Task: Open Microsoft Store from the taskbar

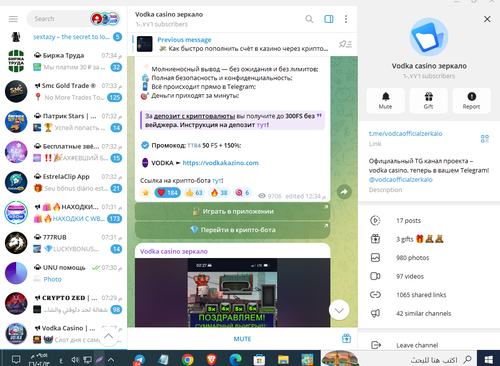Action: pos(259,359)
